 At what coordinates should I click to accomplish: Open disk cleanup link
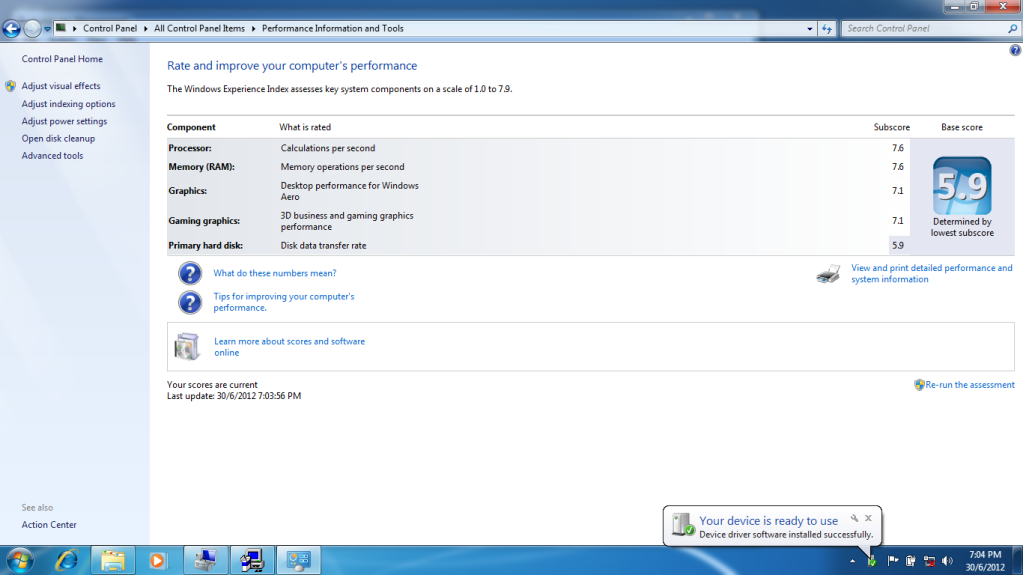click(58, 138)
